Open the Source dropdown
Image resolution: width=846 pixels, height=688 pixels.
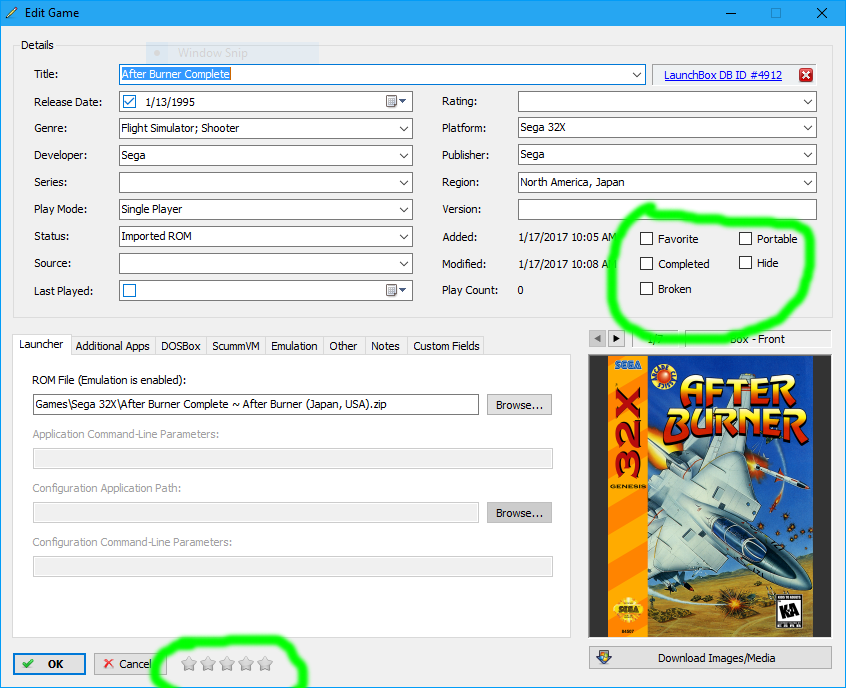pyautogui.click(x=404, y=263)
